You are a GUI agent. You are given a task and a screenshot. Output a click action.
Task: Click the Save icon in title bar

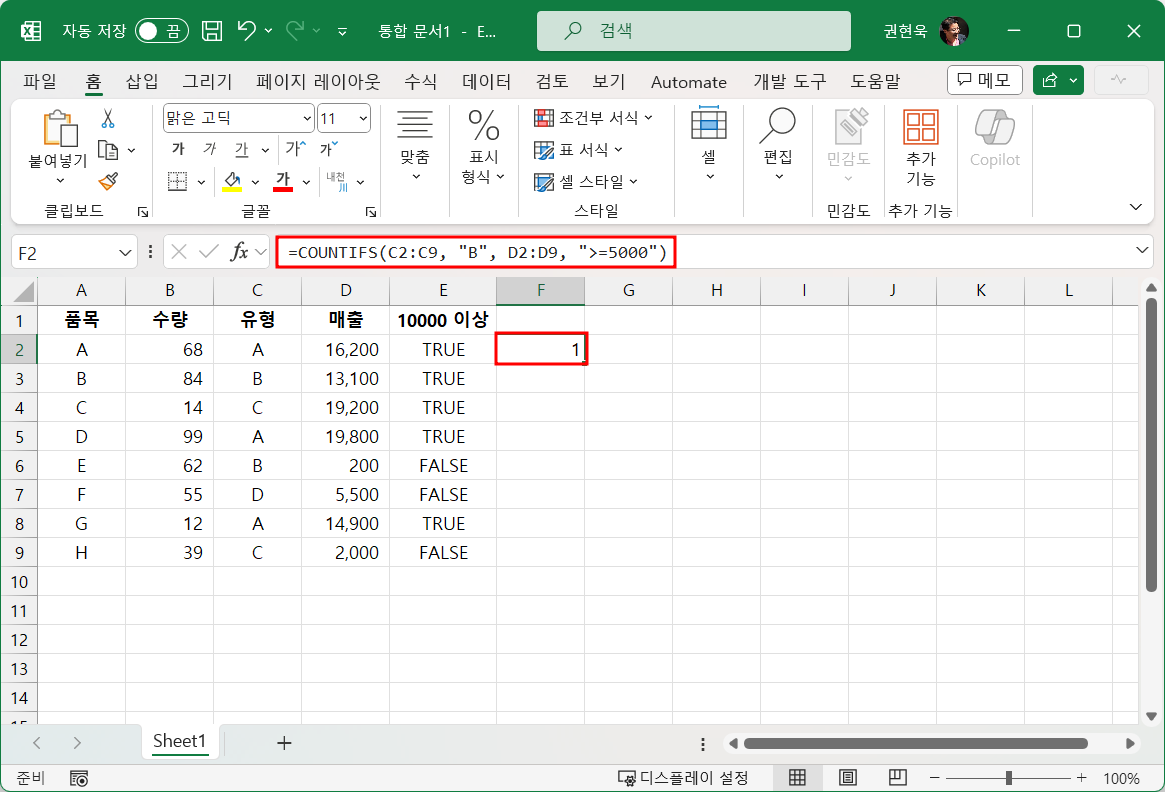[212, 30]
